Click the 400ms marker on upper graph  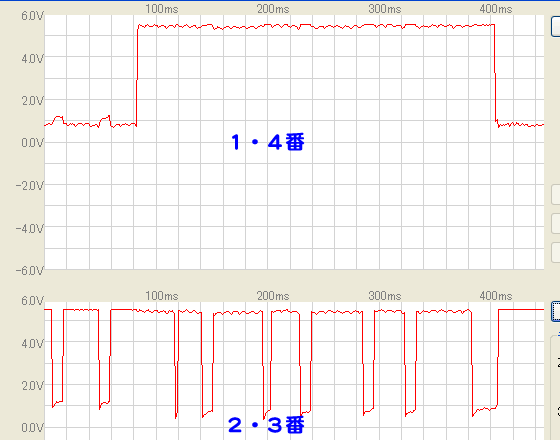point(496,9)
